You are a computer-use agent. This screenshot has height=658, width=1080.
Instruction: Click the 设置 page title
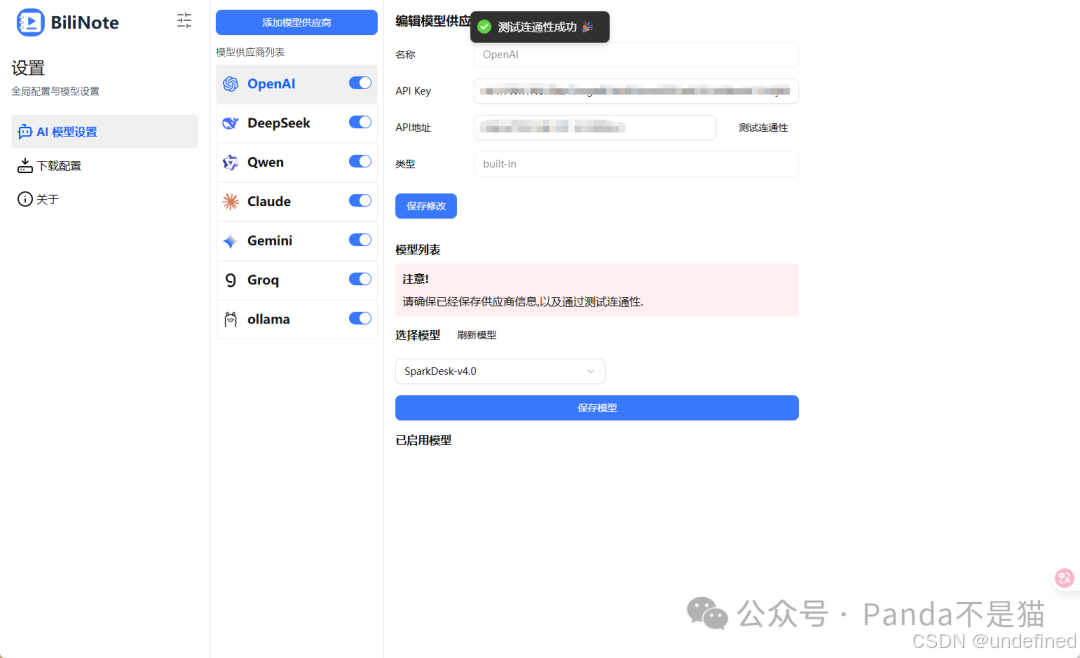coord(28,68)
